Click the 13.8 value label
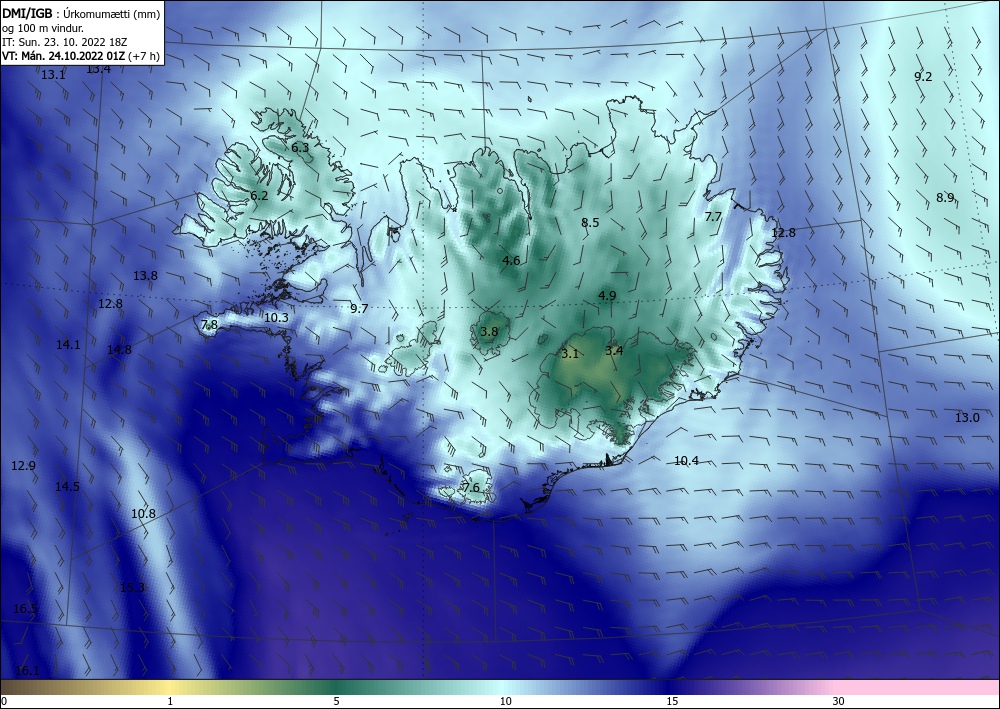 [145, 275]
